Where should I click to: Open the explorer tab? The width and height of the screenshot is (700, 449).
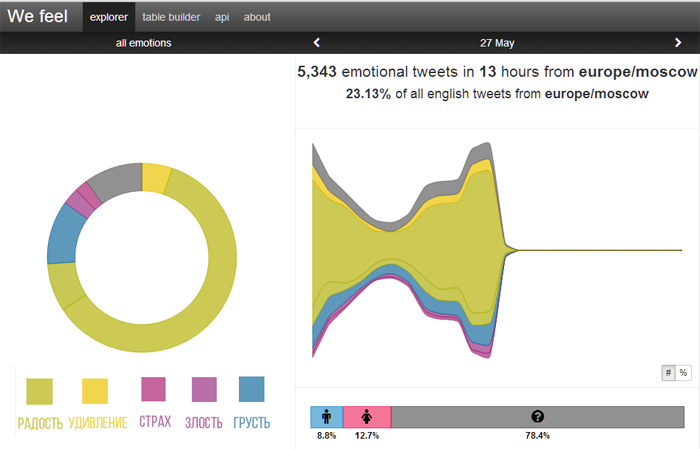click(107, 17)
